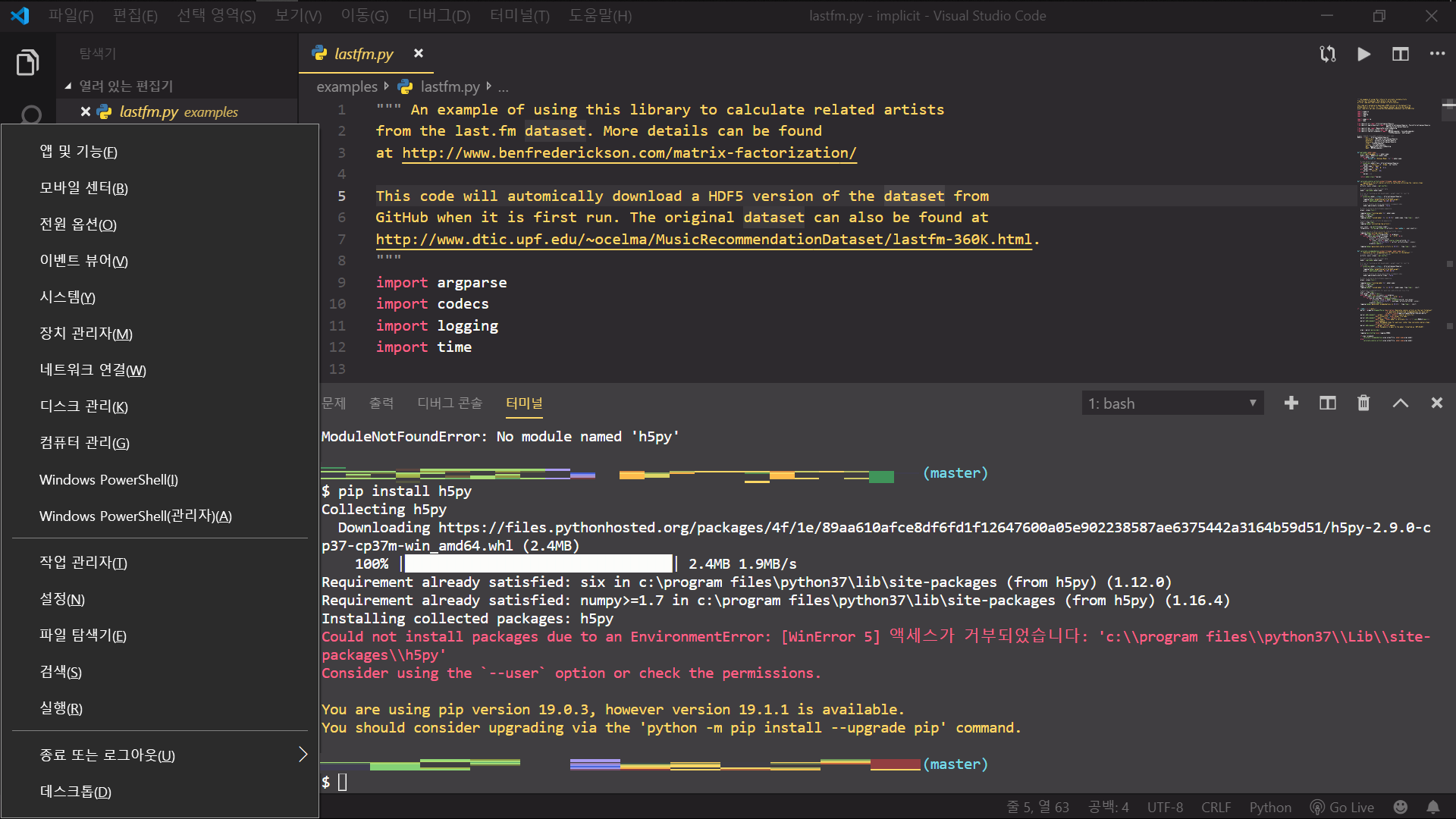
Task: Open Disk Management 디스크 관리
Action: coord(160,406)
